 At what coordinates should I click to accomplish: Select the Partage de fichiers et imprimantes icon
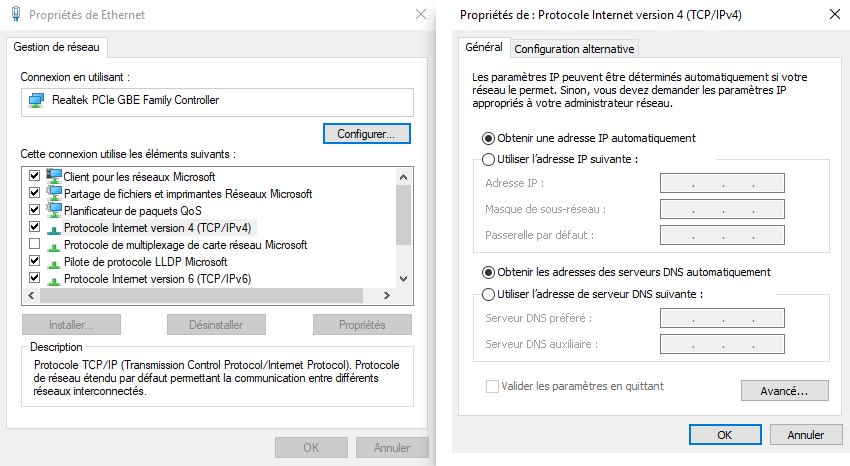coord(54,193)
